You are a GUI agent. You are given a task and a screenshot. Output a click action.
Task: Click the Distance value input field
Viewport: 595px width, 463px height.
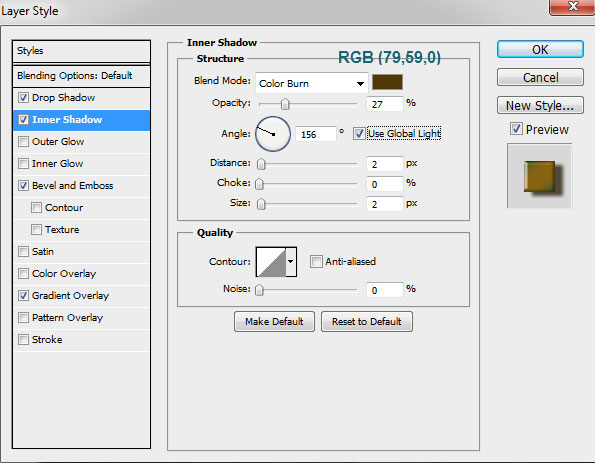coord(384,164)
